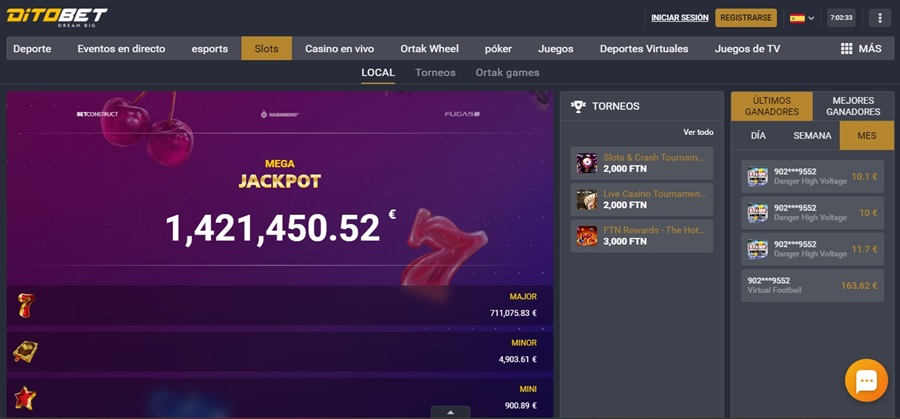The width and height of the screenshot is (900, 419).
Task: Expand the collapsed panel arrow at bottom
Action: coord(451,412)
